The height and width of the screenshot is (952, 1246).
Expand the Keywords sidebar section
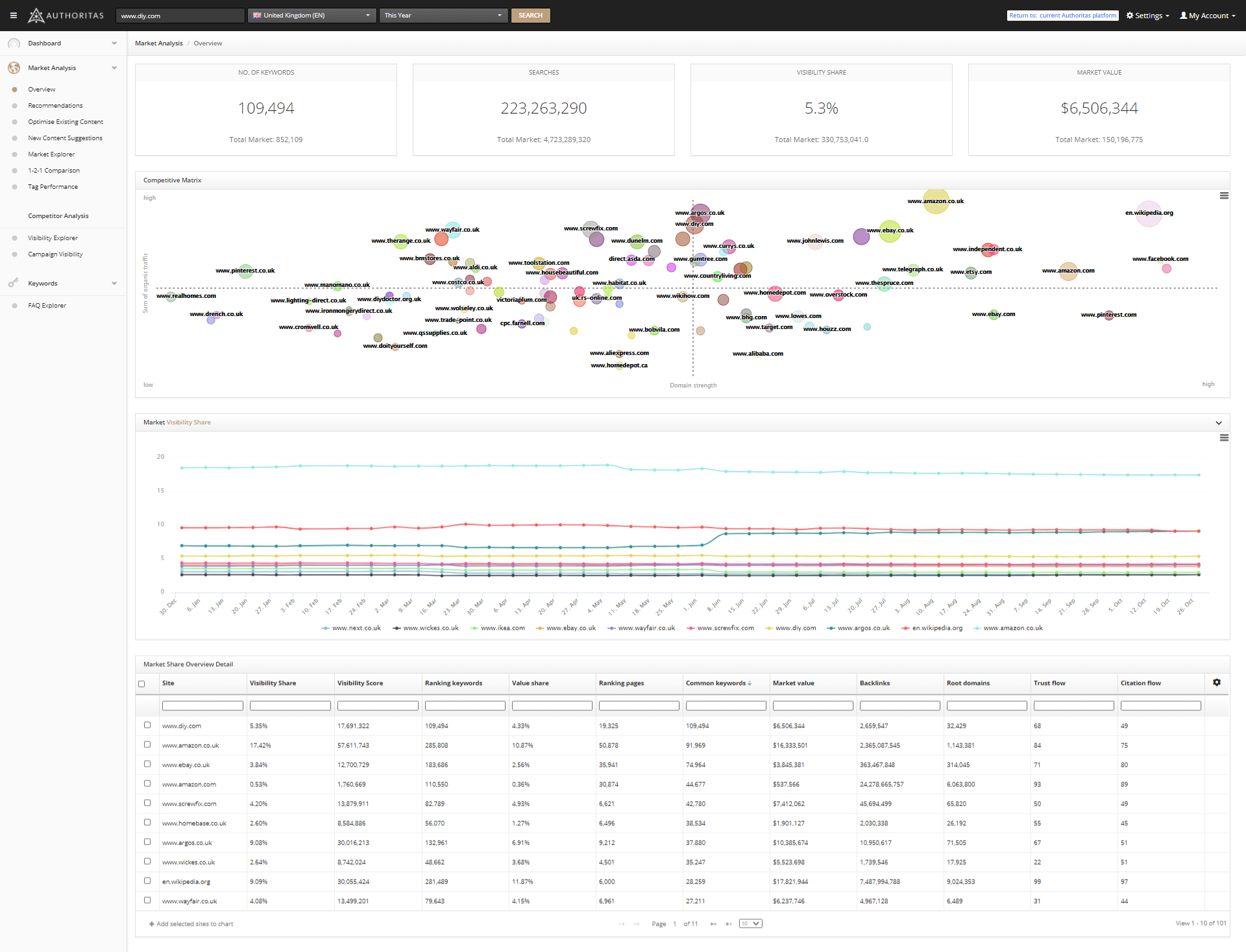114,284
